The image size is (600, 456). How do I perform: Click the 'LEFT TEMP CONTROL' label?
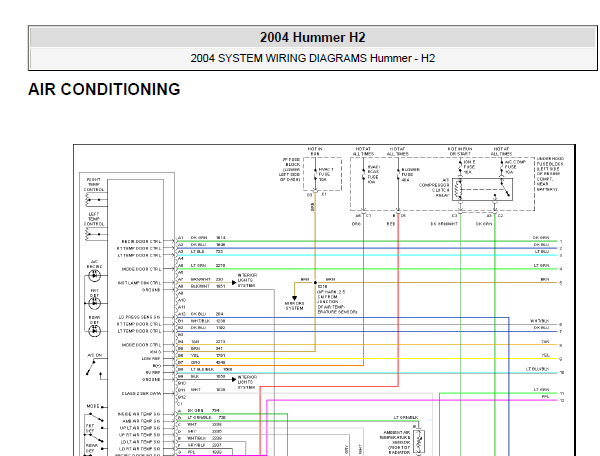(x=94, y=219)
